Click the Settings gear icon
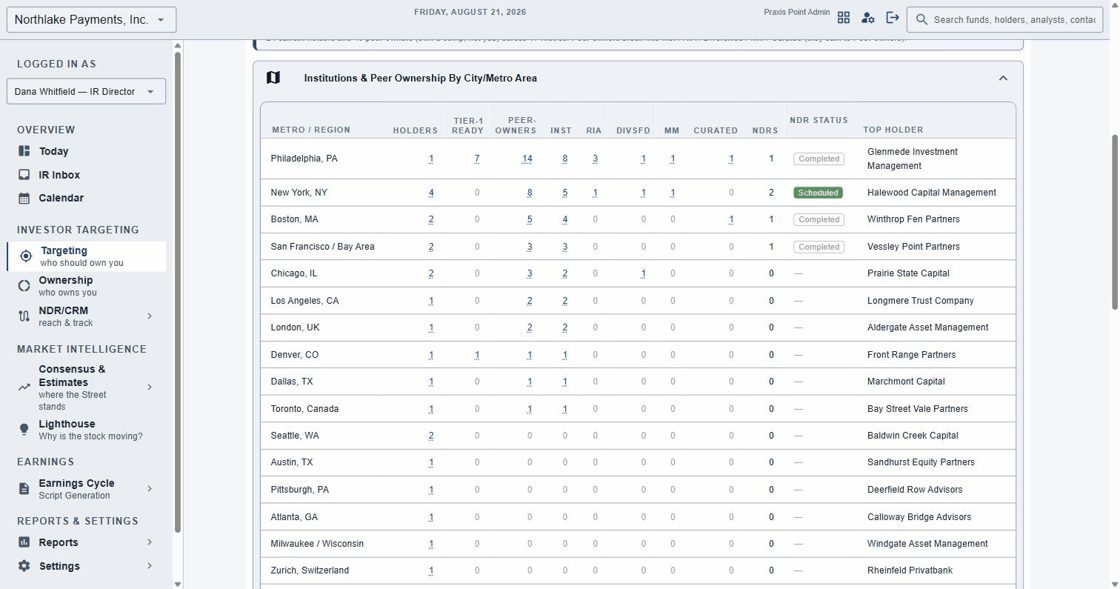Image resolution: width=1120 pixels, height=589 pixels. click(x=24, y=566)
